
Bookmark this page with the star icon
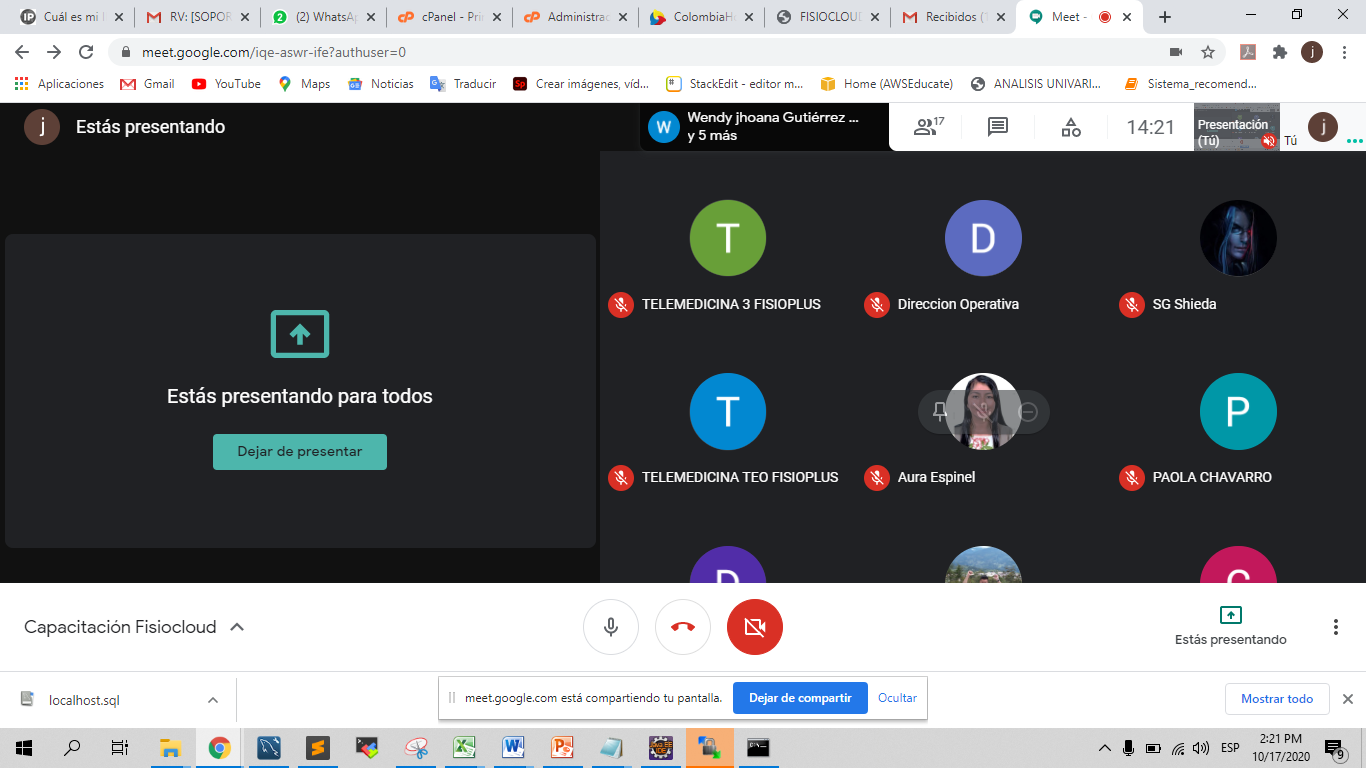tap(1208, 52)
